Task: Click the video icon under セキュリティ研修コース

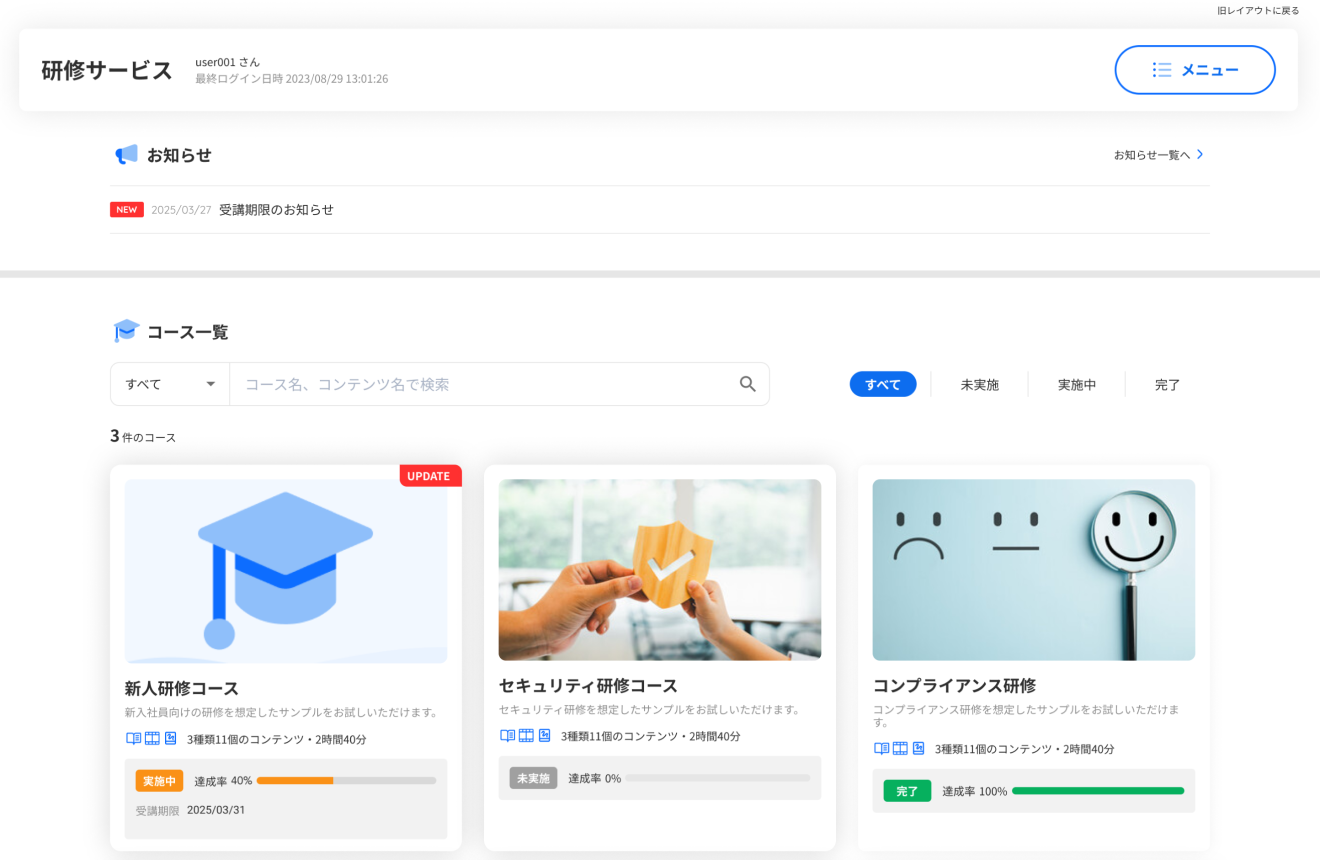Action: [526, 735]
